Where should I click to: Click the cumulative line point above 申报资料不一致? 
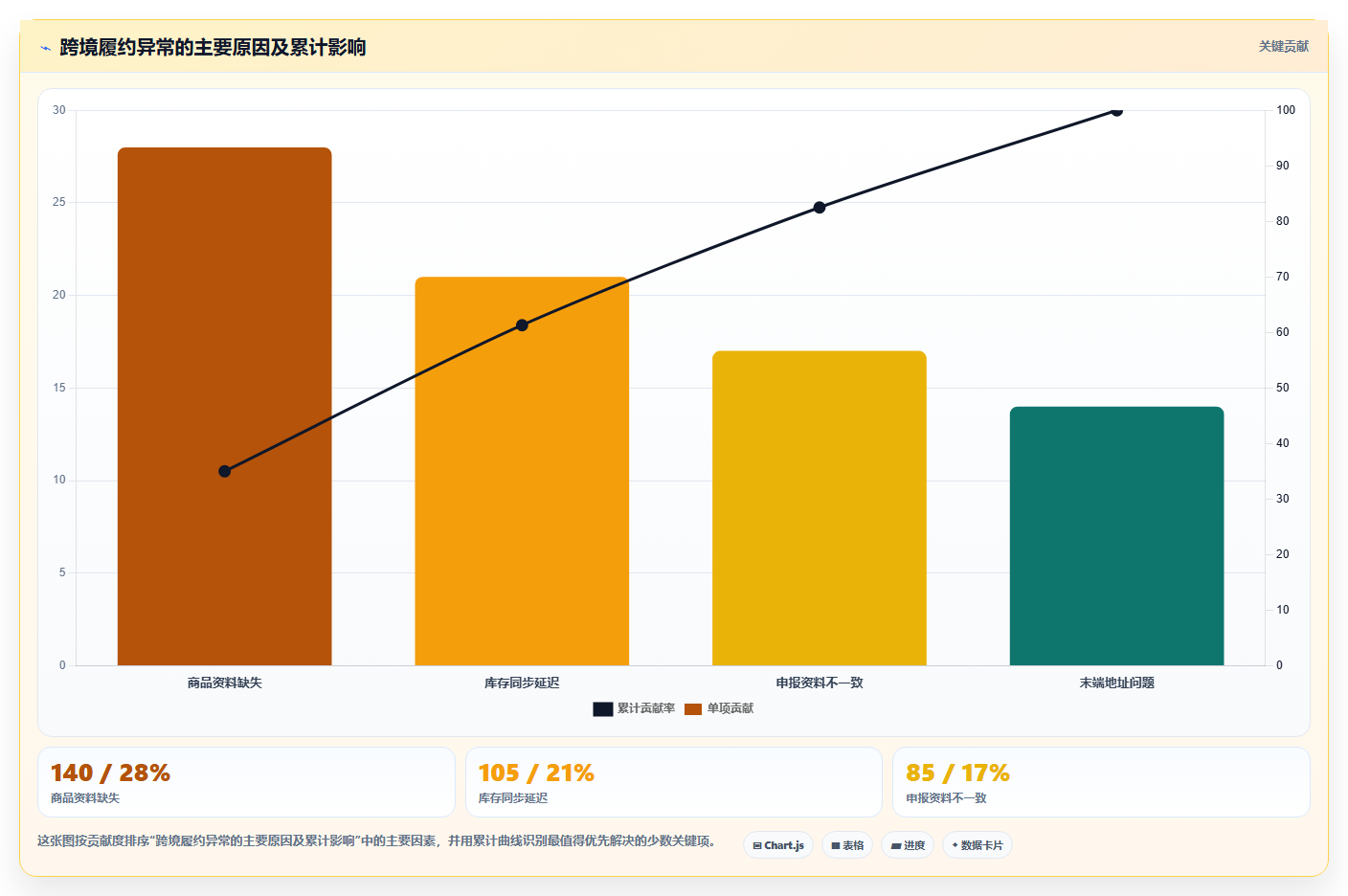[x=820, y=208]
